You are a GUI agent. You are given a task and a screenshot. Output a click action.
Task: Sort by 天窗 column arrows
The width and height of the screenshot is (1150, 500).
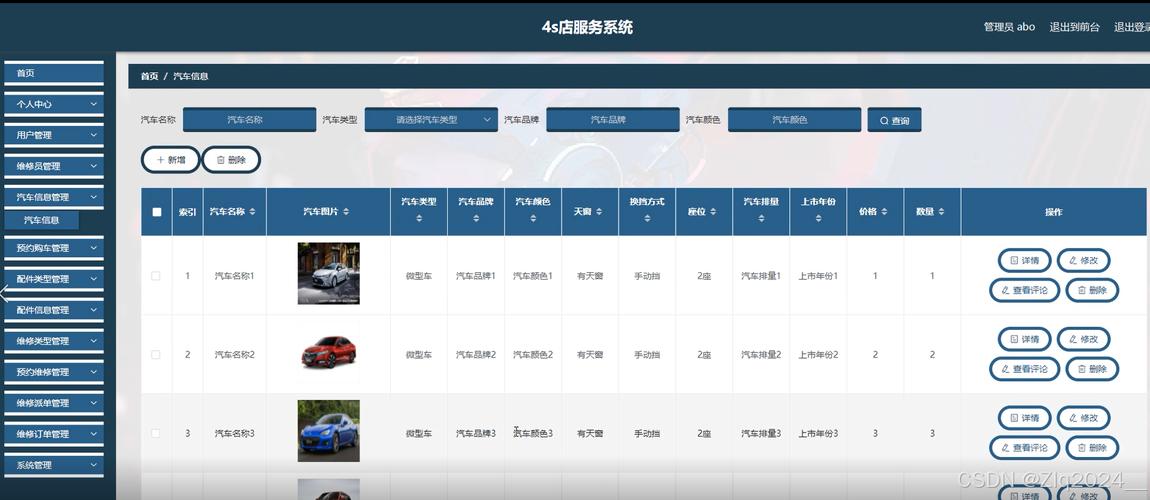pyautogui.click(x=599, y=211)
